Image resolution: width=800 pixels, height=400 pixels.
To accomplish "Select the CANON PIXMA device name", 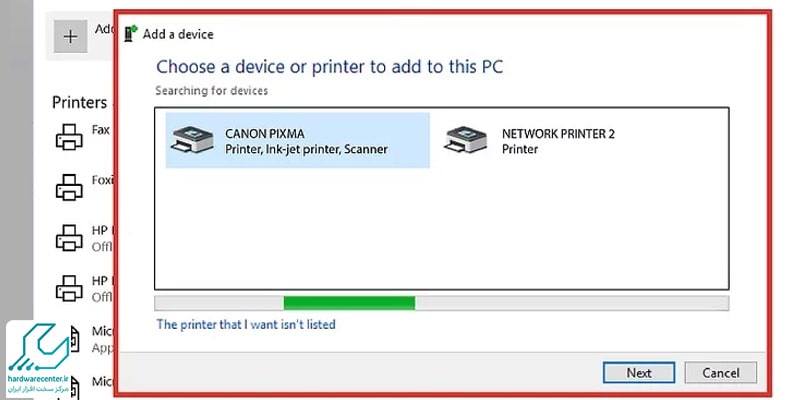I will click(264, 134).
